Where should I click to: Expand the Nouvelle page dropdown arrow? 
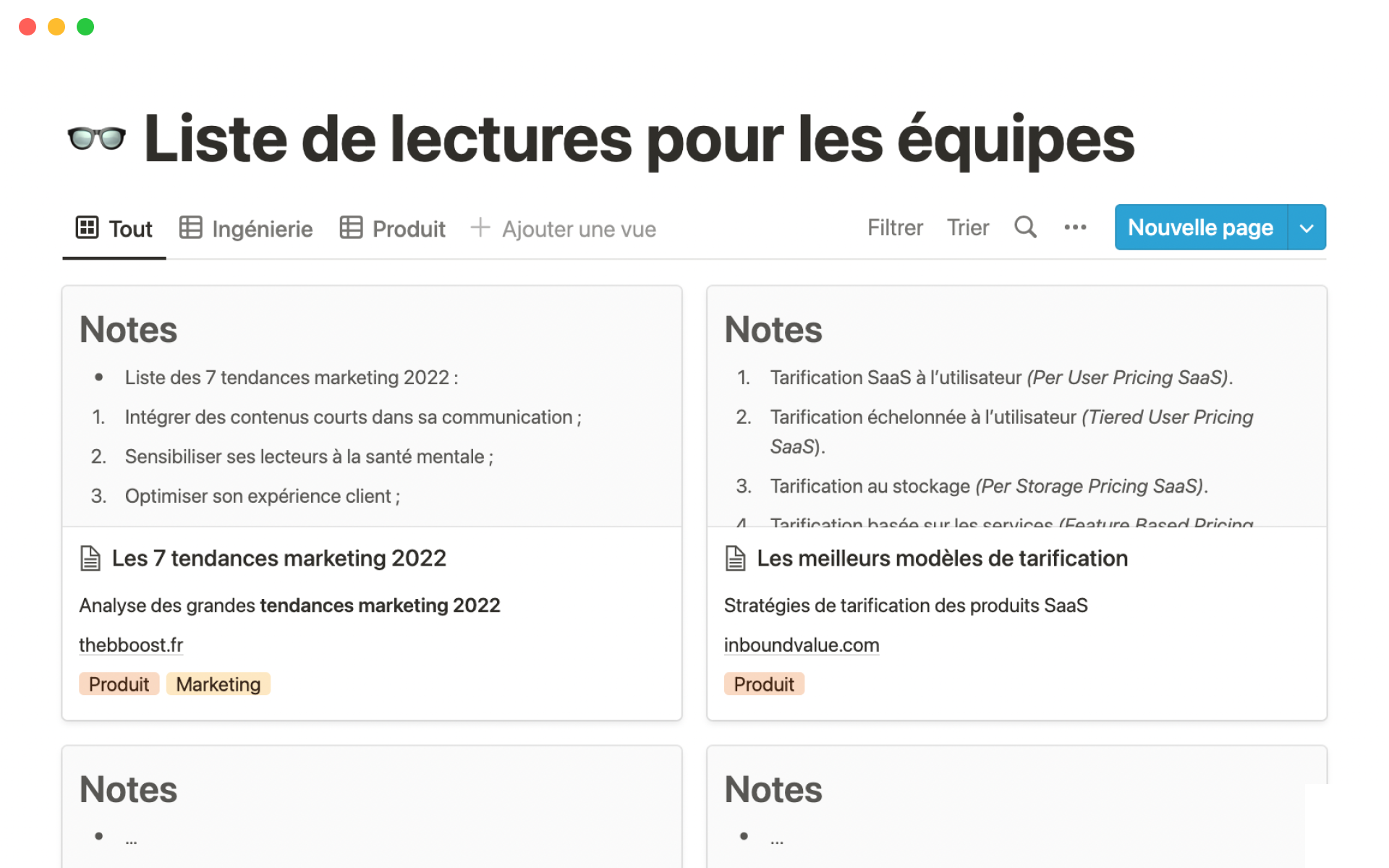[1307, 228]
